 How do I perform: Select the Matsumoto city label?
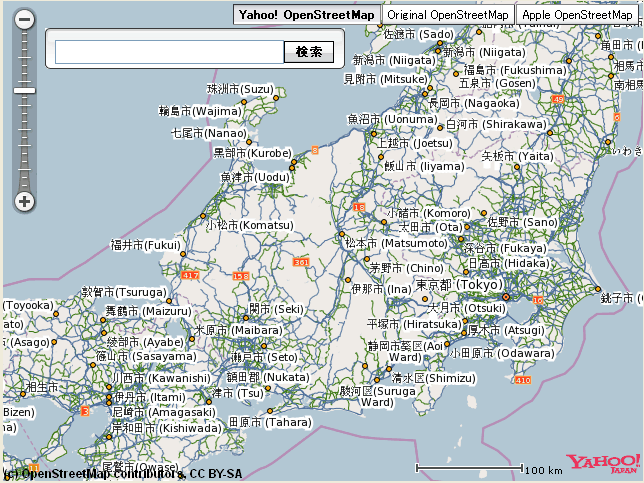pos(395,243)
